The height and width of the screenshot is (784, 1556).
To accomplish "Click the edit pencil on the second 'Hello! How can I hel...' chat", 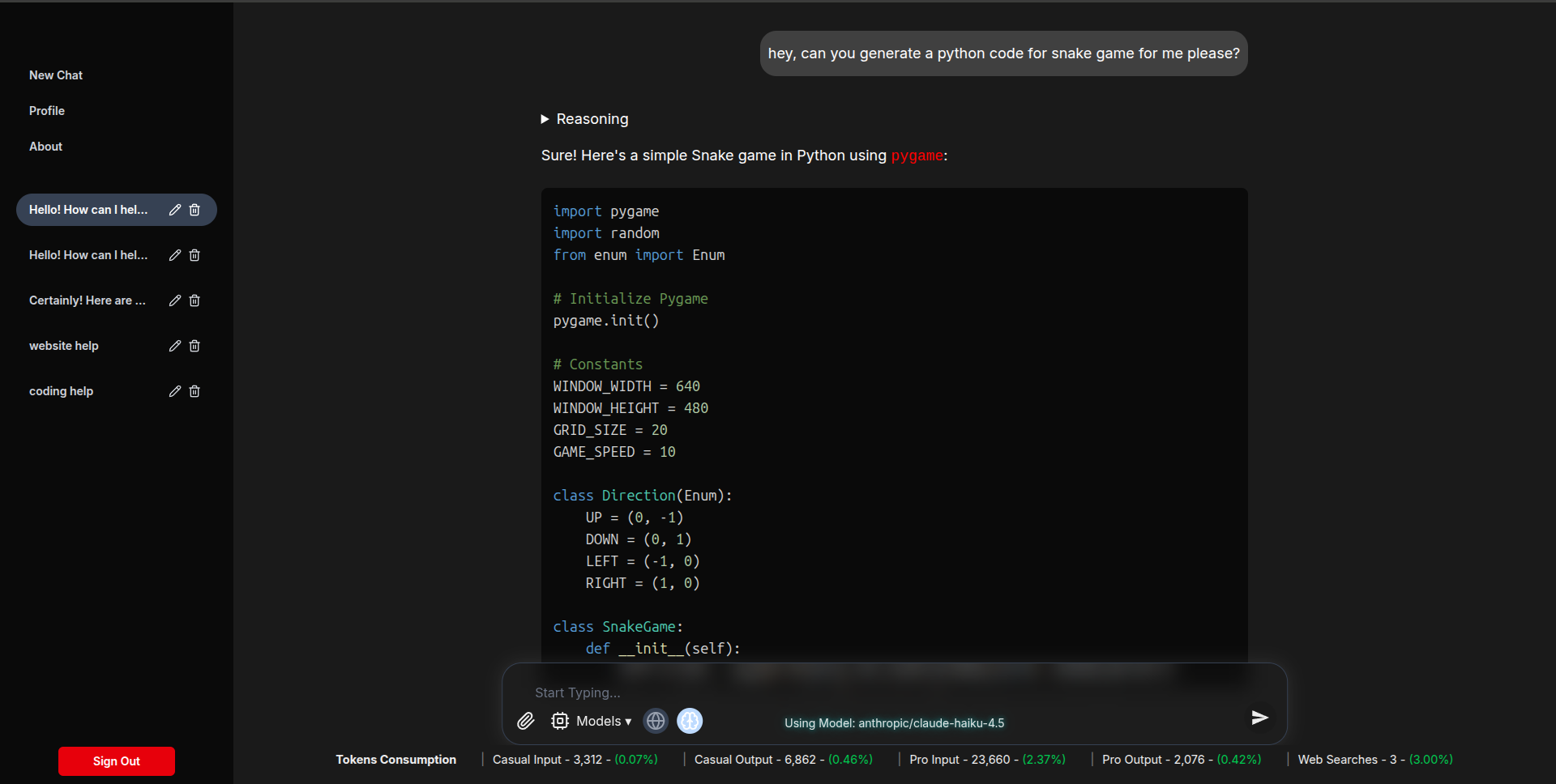I will (174, 255).
